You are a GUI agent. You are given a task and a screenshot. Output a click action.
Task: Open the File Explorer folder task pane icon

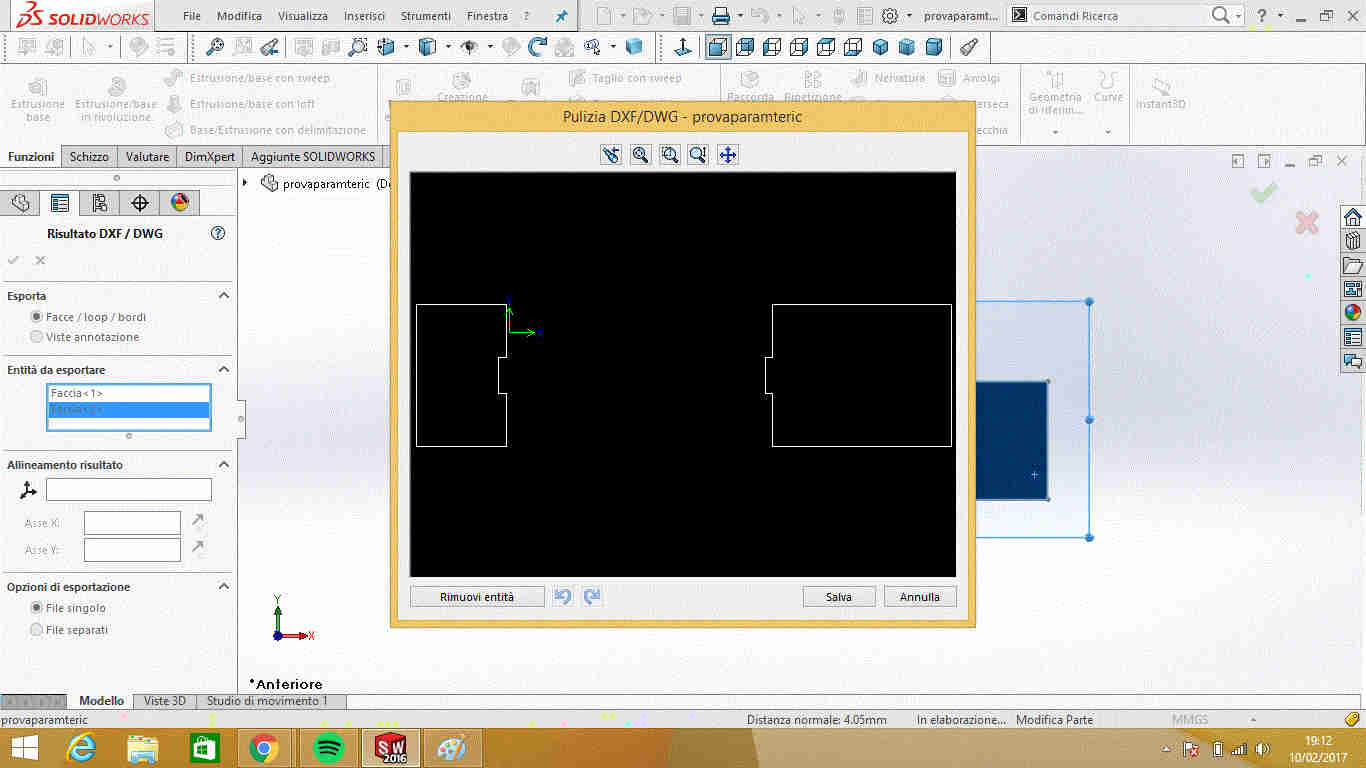(1353, 265)
